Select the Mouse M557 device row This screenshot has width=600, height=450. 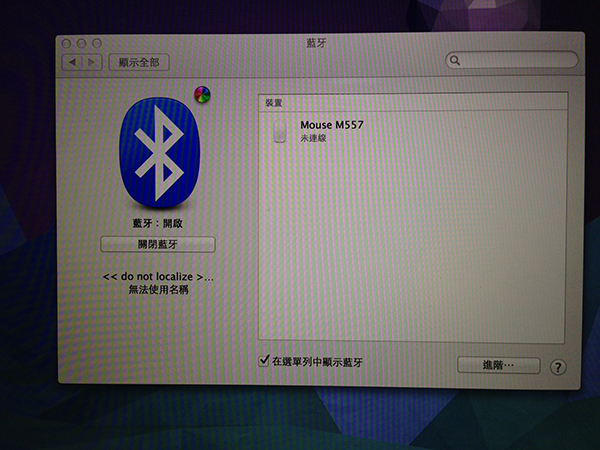[412, 130]
